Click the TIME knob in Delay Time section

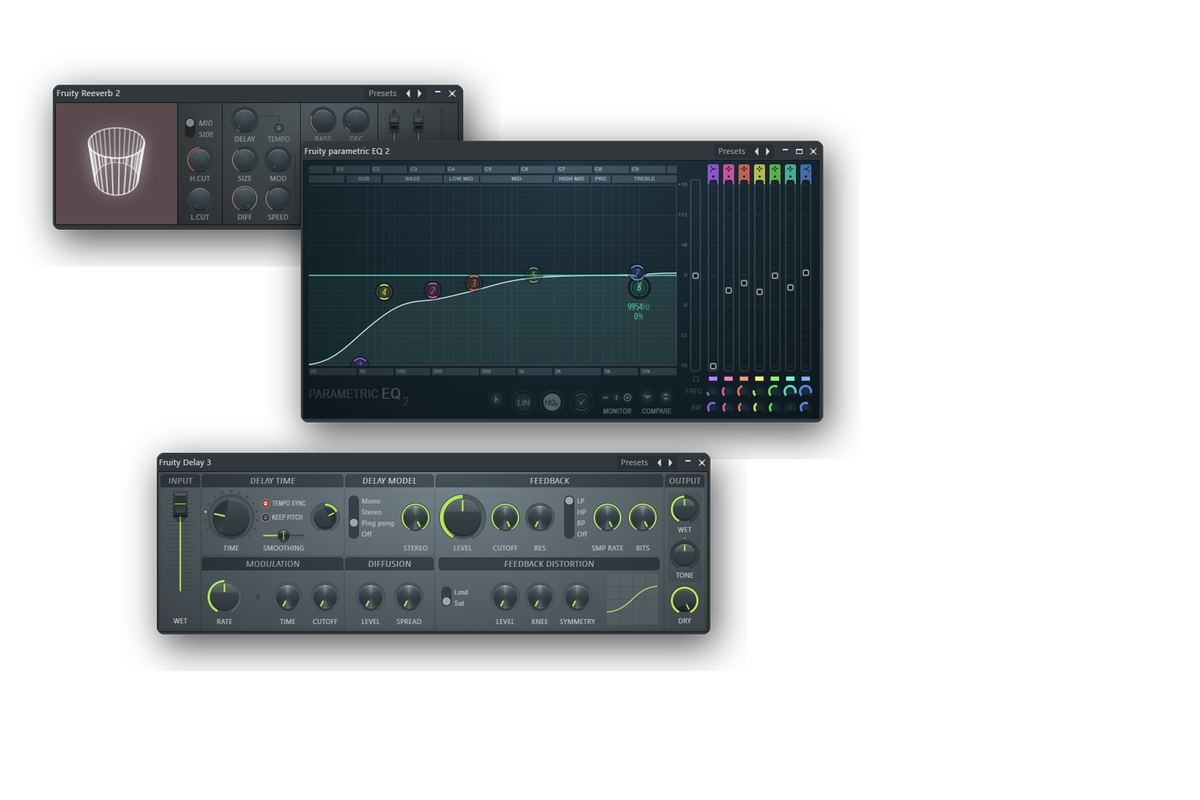click(x=231, y=519)
